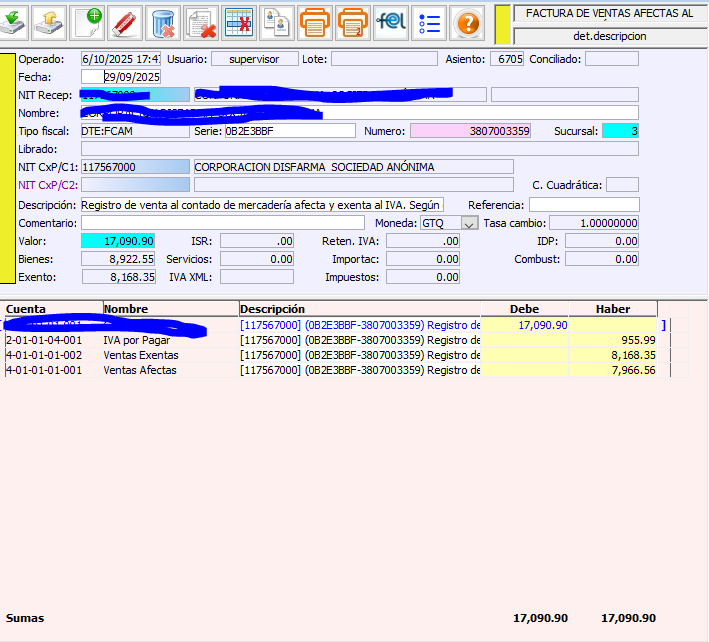The height and width of the screenshot is (642, 709).
Task: Click the yellow square beside the document type
Action: coord(503,23)
